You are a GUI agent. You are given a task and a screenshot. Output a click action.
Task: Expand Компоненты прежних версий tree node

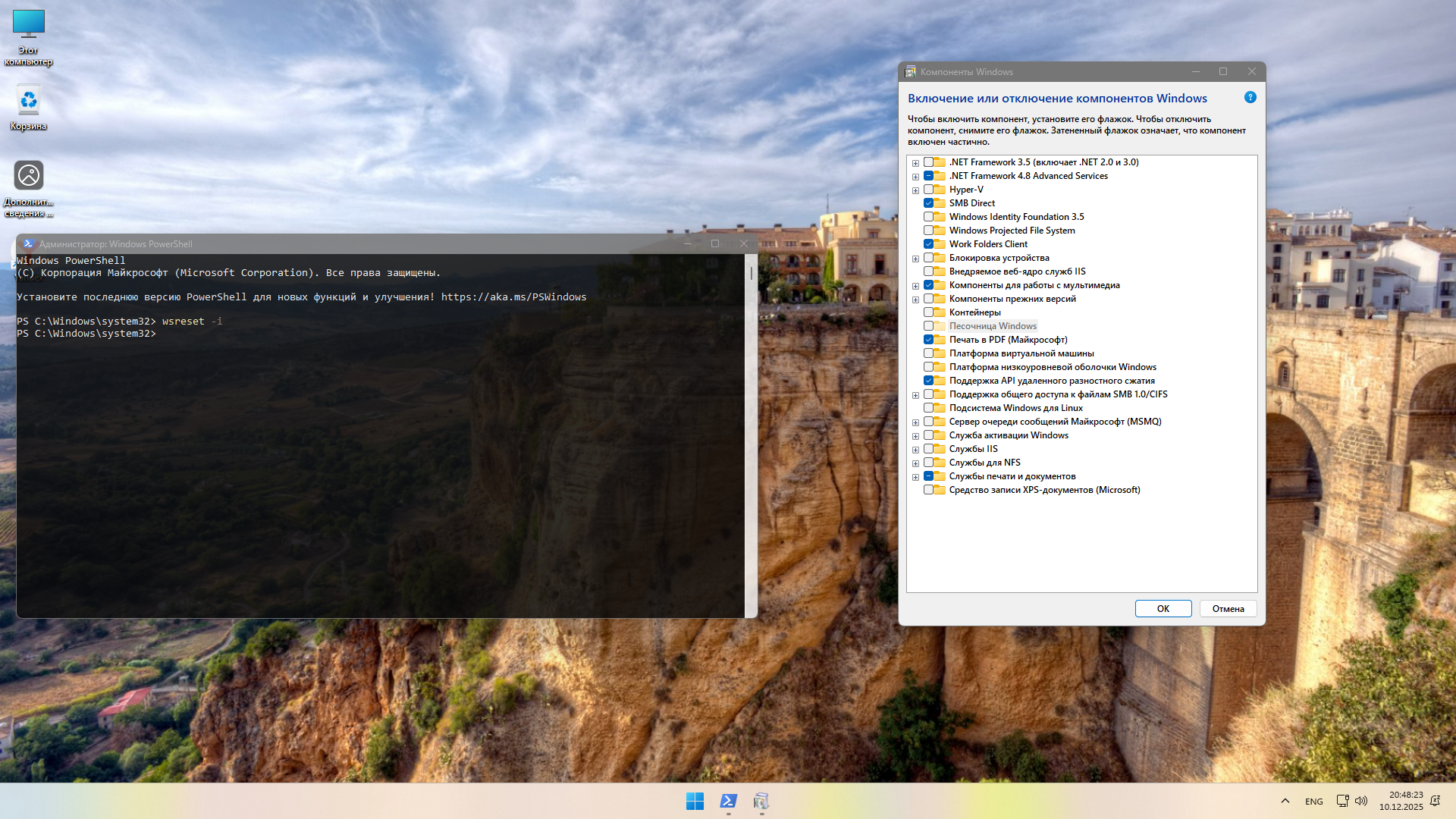915,300
